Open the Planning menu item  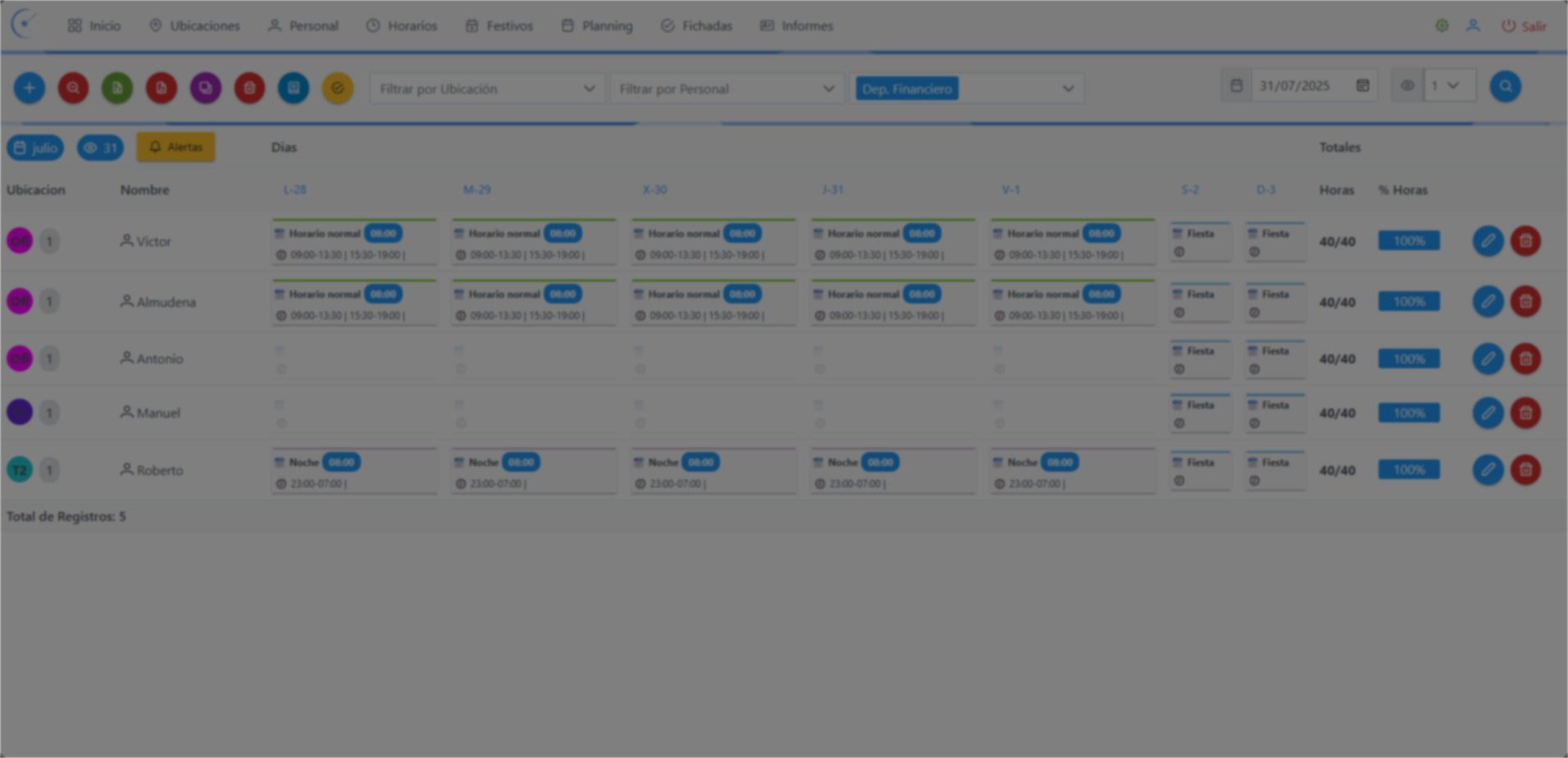pyautogui.click(x=597, y=26)
